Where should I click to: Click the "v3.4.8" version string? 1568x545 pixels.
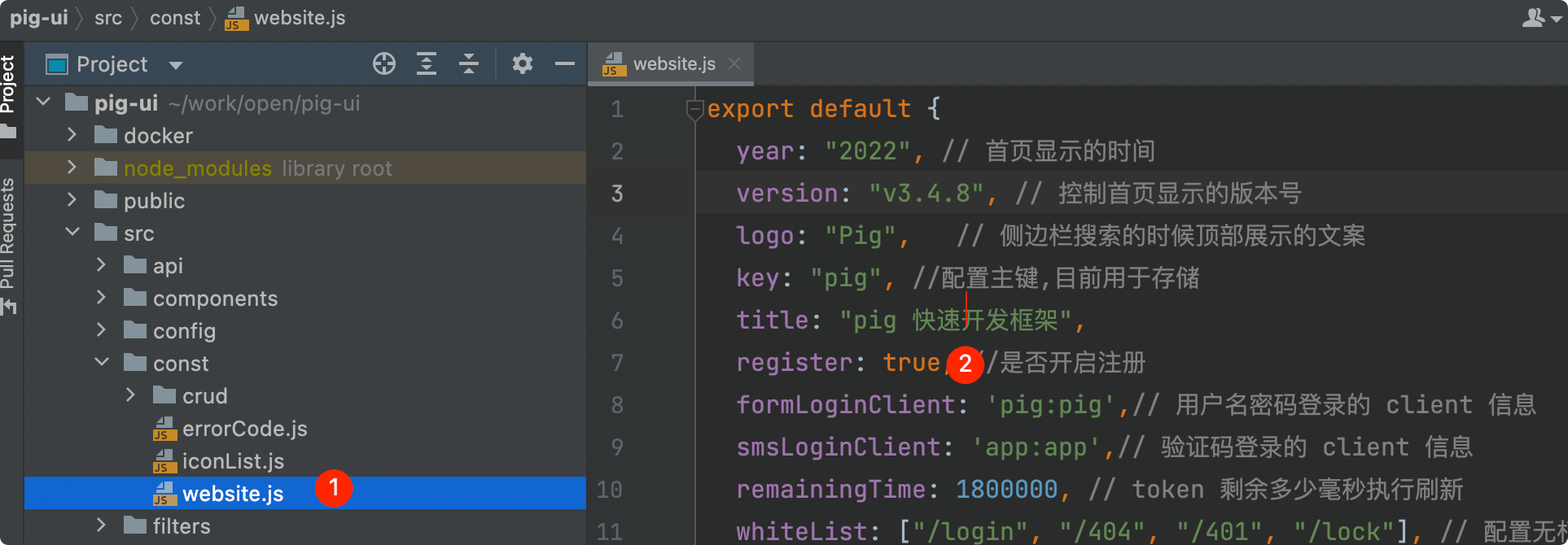[926, 194]
